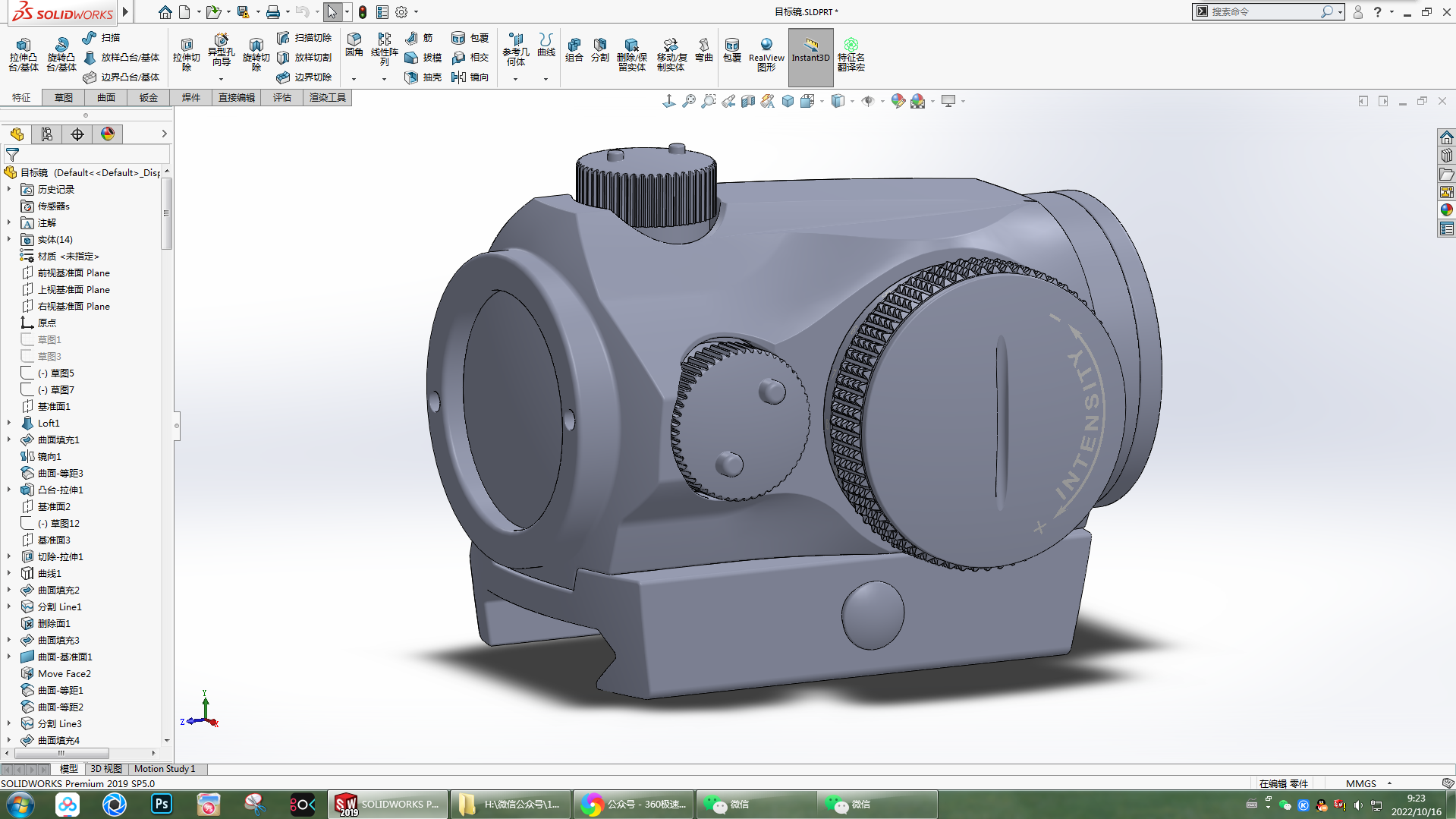Expand the 切除-拉伸1 feature node
Screen dimensions: 1456x819
[x=9, y=557]
